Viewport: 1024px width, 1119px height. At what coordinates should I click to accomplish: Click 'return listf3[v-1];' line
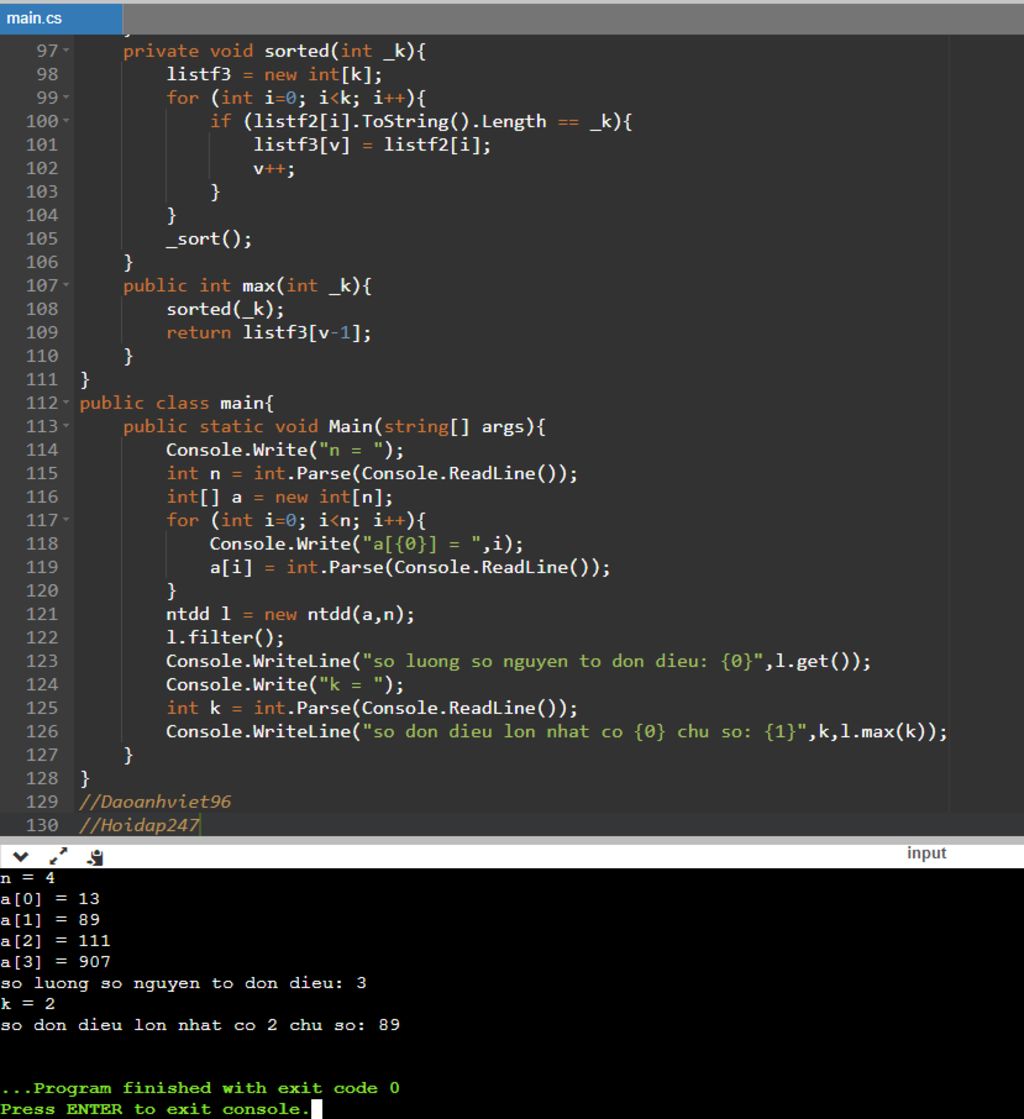pyautogui.click(x=268, y=333)
